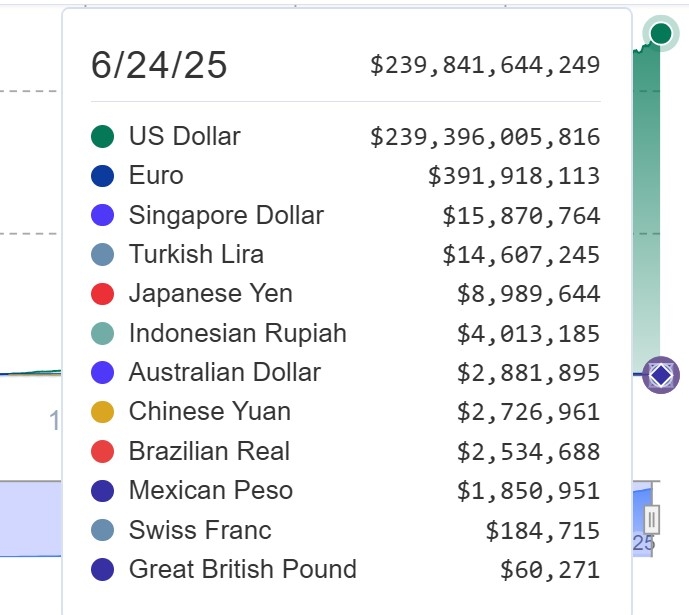Click the Great British Pound color dot
689x615 pixels.
click(102, 570)
